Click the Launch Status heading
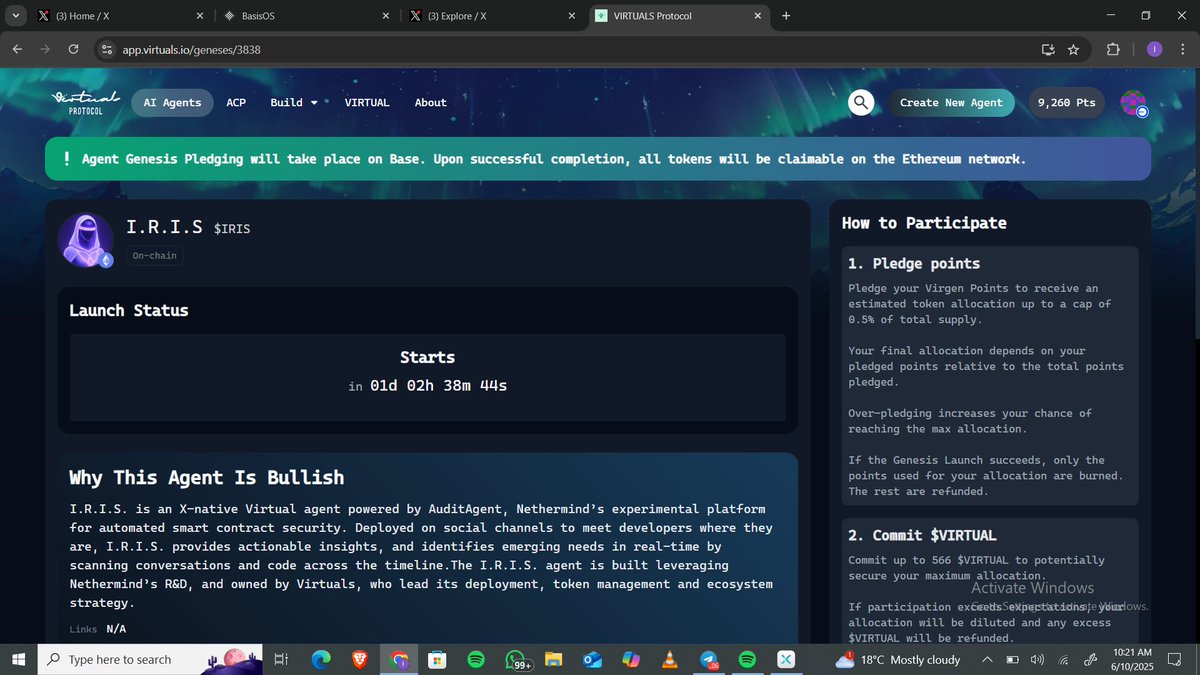Screen dimensions: 1200x675 click(129, 310)
